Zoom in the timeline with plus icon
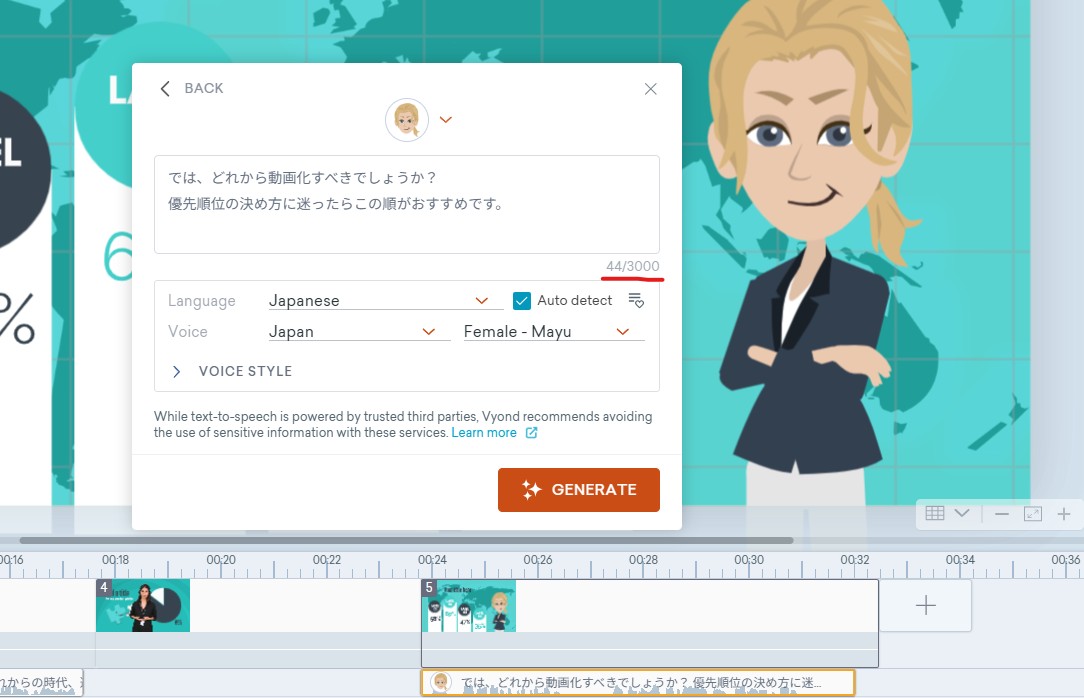The image size is (1084, 698). tap(1064, 514)
